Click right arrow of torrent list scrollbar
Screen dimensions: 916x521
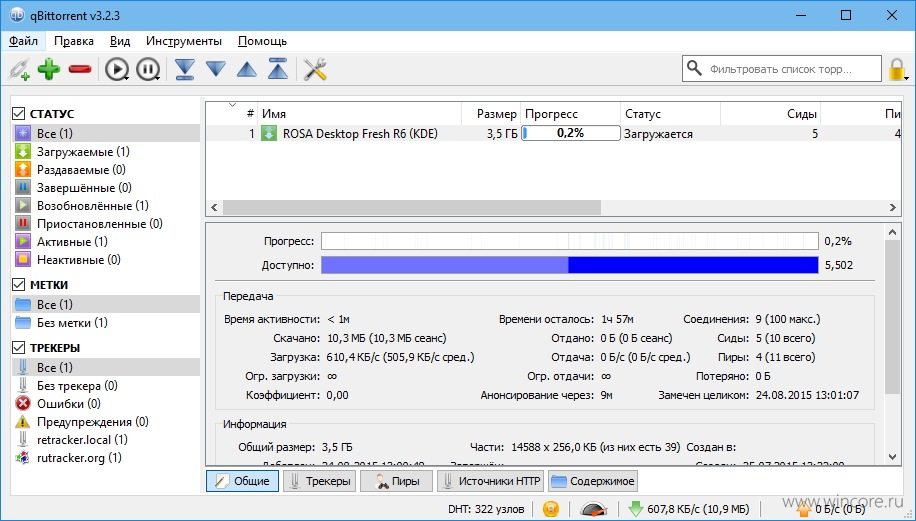tap(893, 207)
